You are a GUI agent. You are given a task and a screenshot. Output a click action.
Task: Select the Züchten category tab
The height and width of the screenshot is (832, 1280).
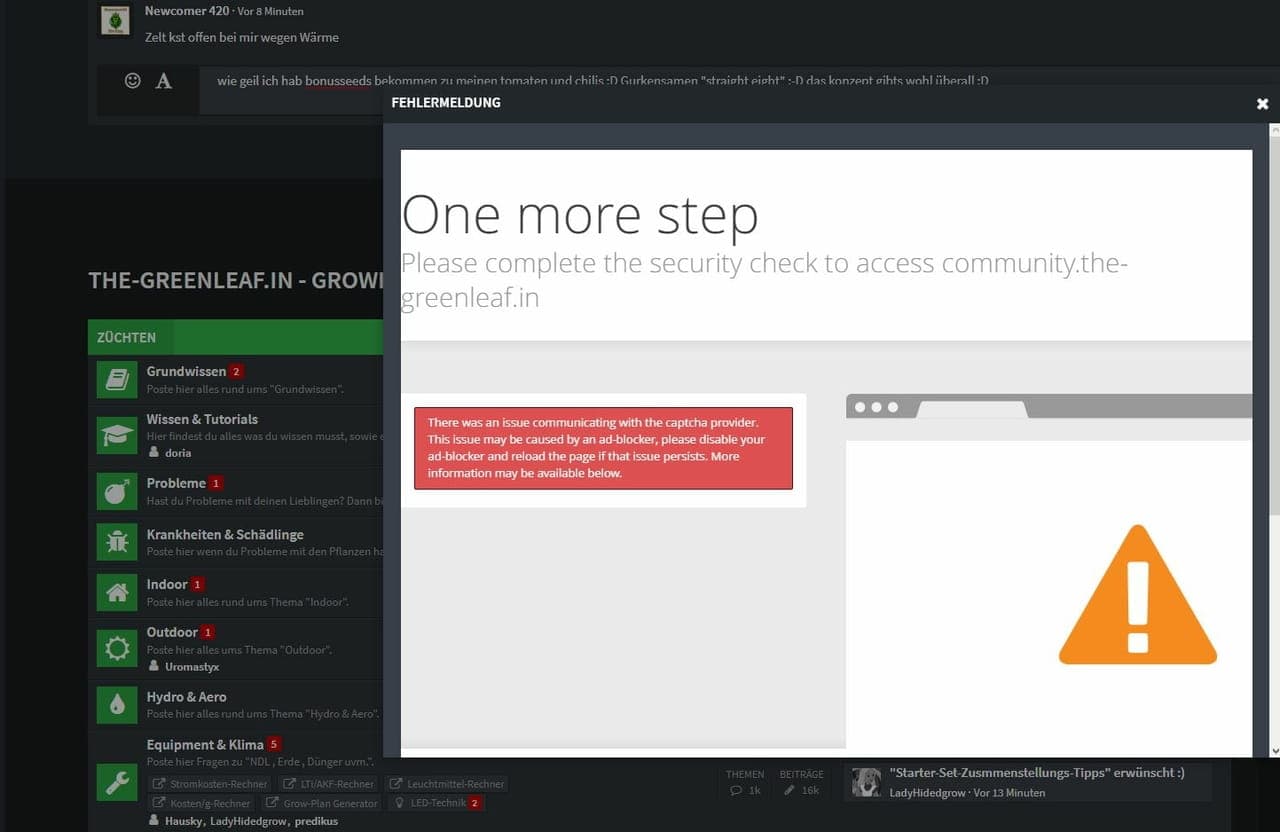click(126, 338)
